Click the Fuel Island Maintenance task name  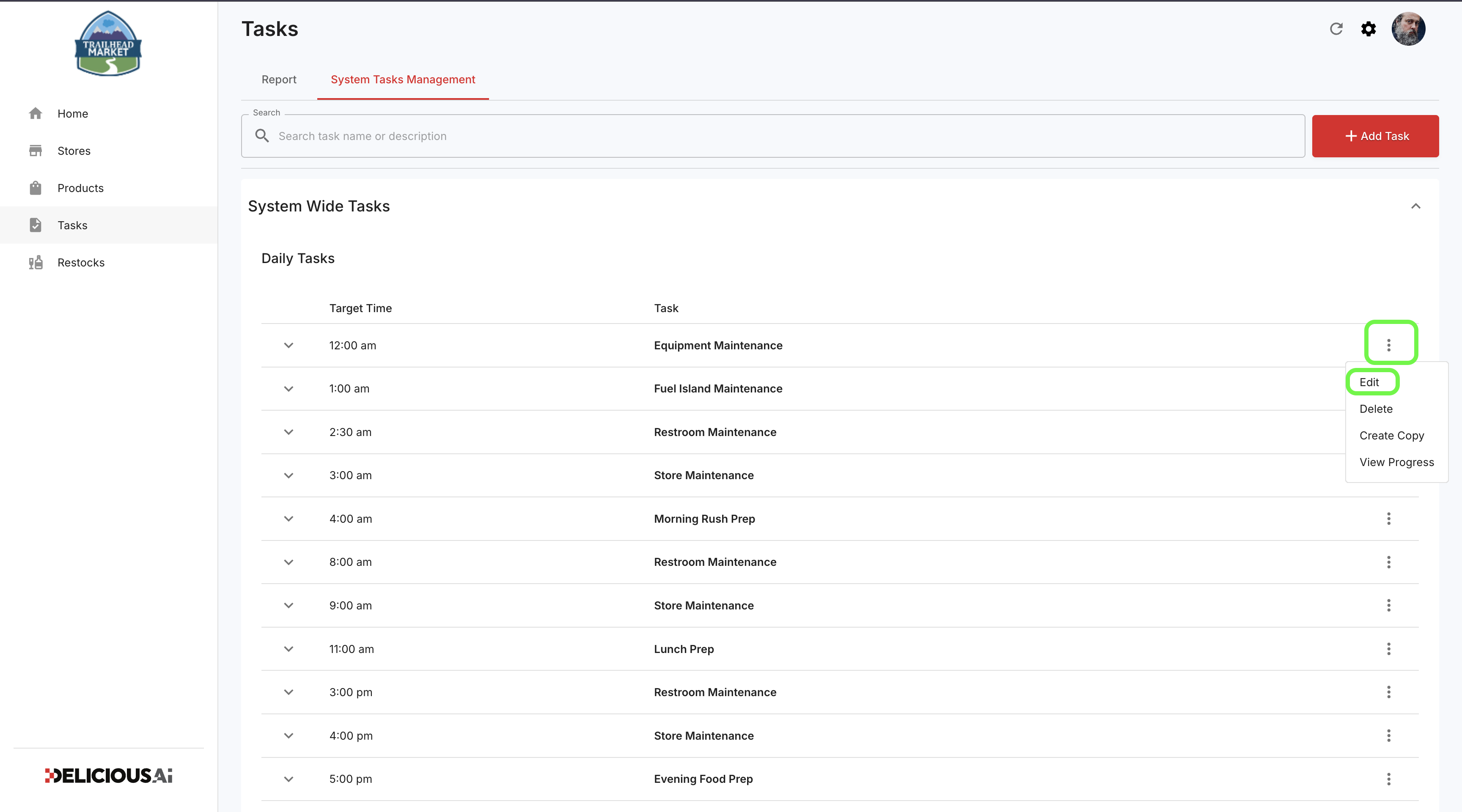click(x=718, y=389)
